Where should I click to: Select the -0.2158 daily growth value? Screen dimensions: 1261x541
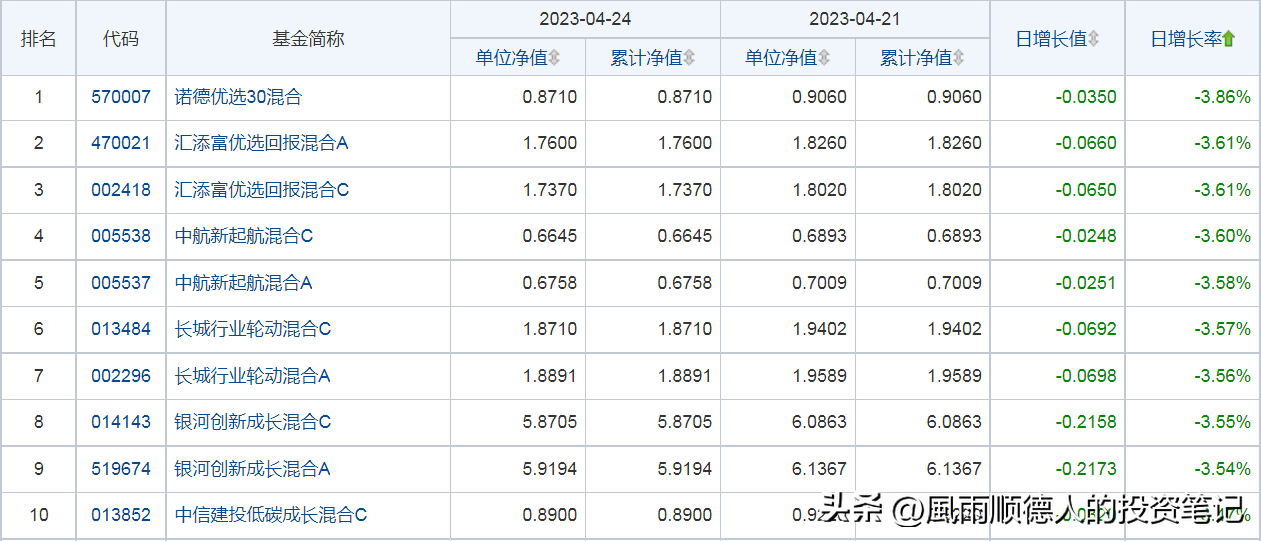coord(1086,422)
